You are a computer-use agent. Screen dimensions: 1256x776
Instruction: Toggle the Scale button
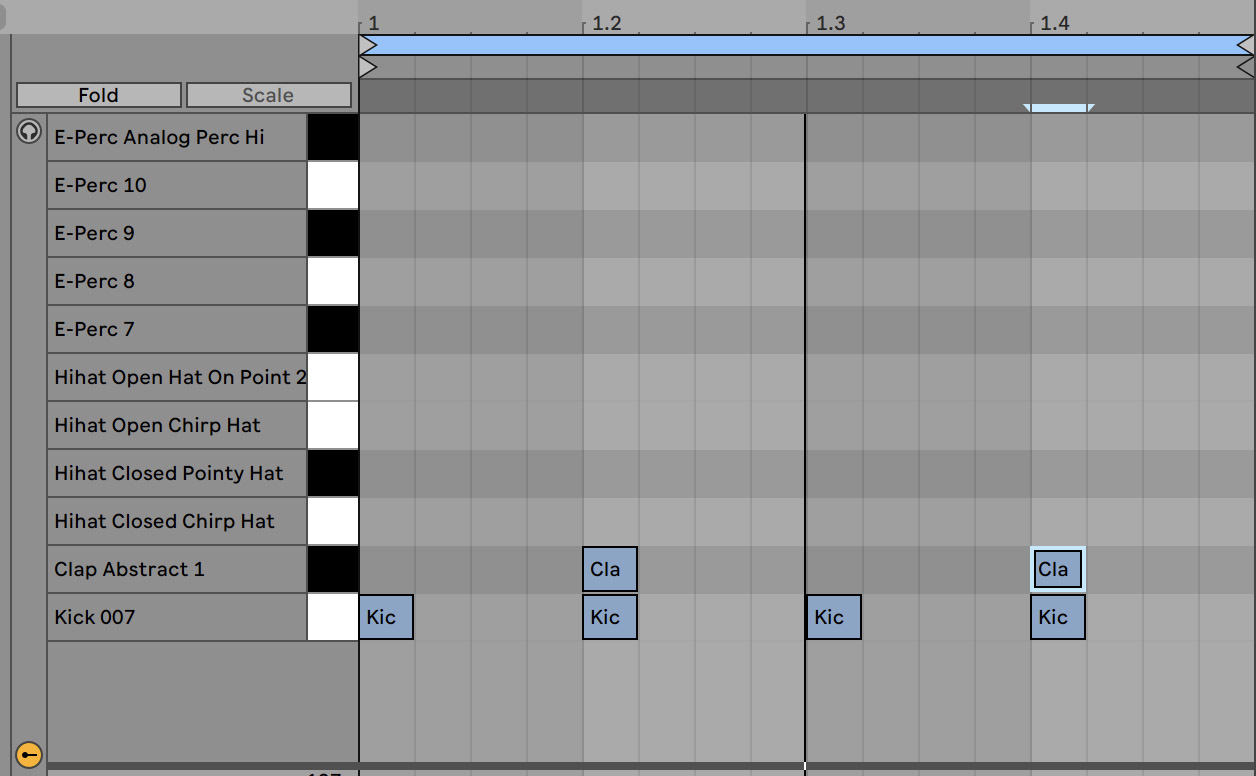pos(268,94)
